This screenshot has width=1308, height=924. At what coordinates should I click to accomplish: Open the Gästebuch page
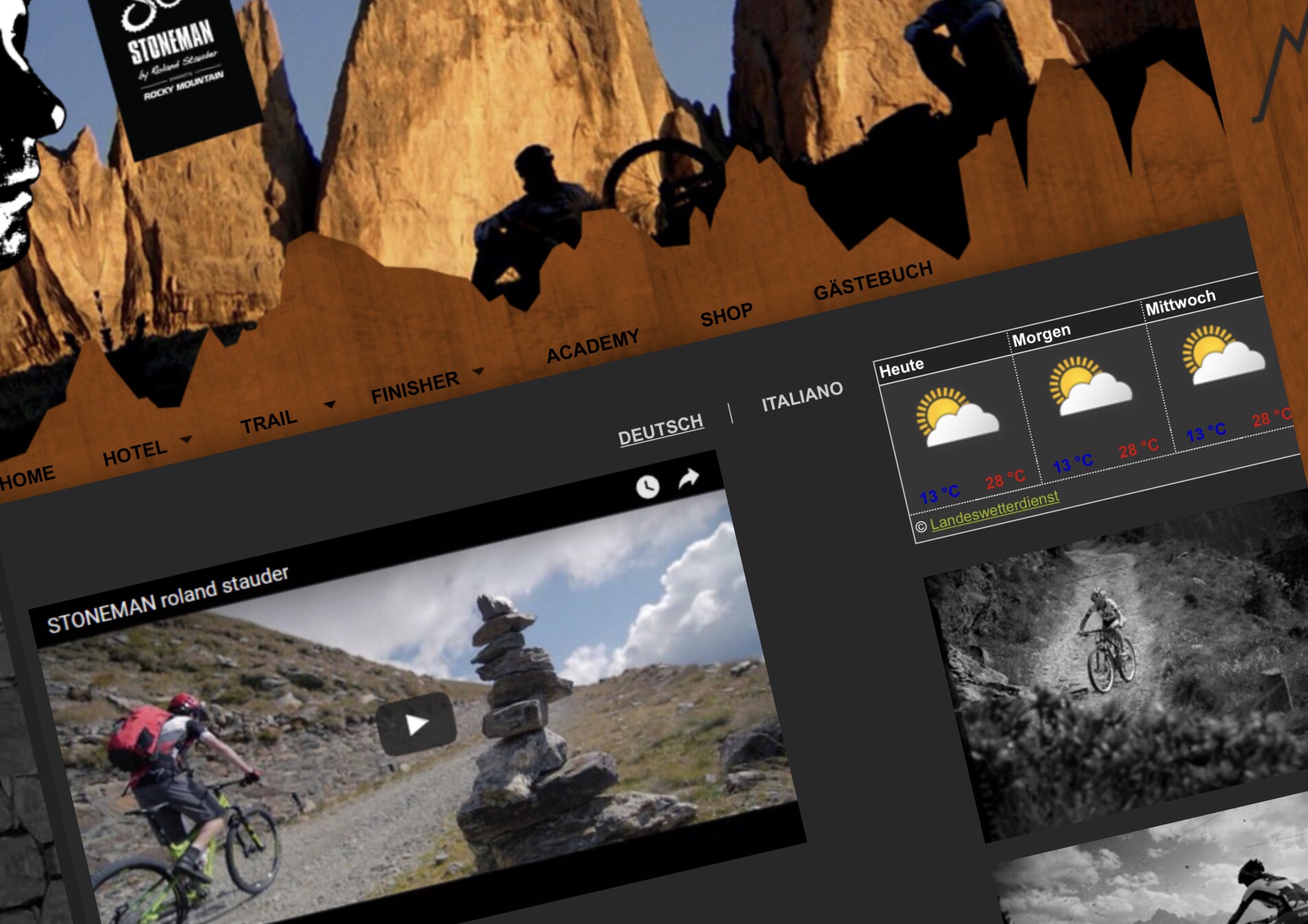pos(873,281)
